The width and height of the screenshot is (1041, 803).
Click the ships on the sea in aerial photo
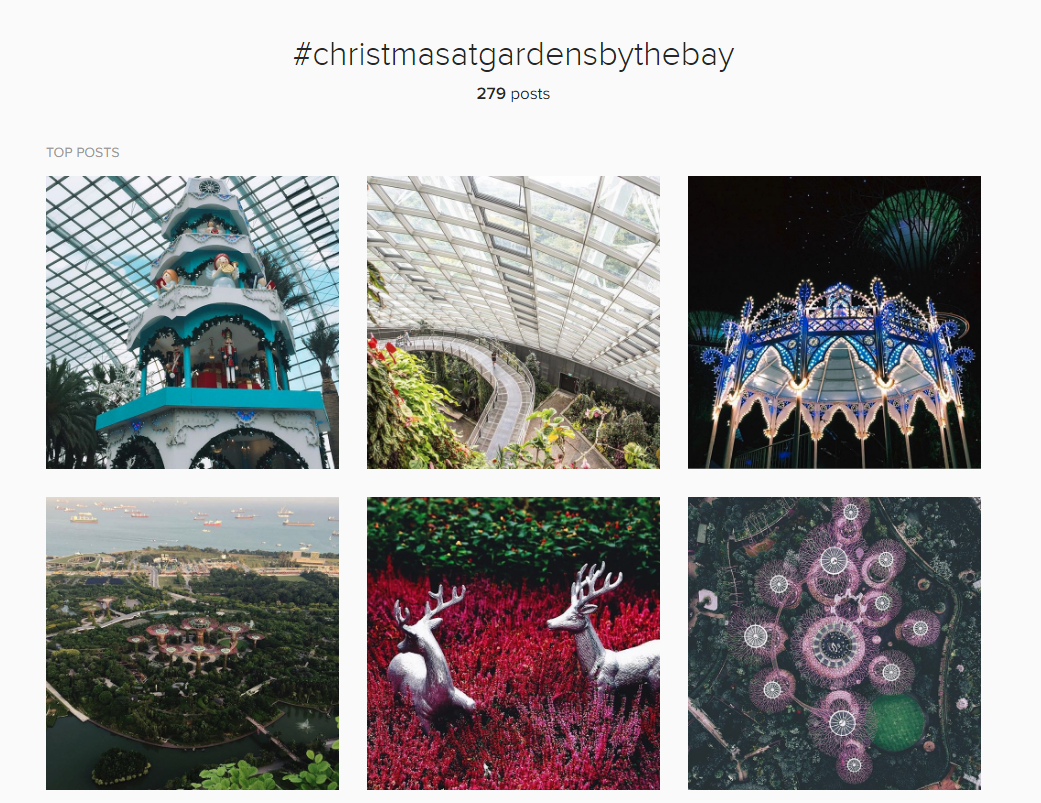(x=193, y=514)
